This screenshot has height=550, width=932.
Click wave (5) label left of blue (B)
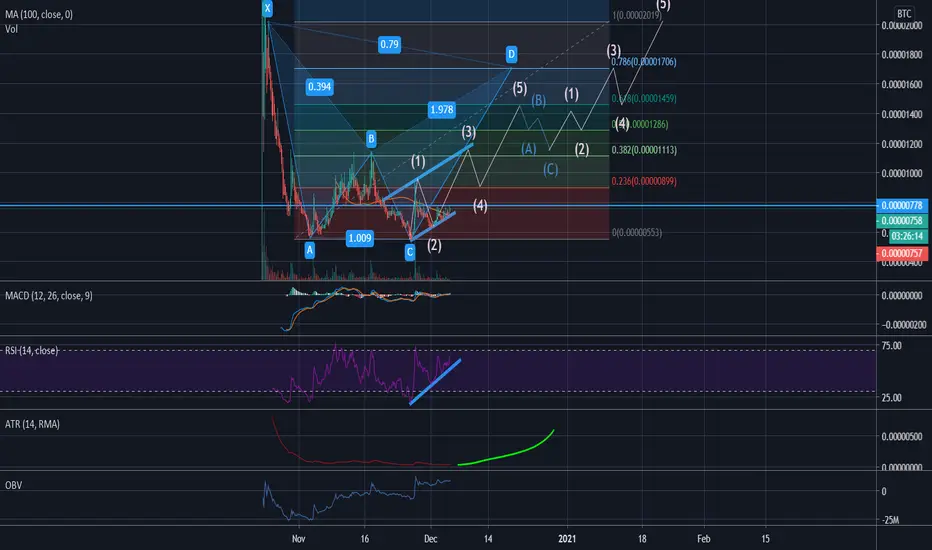click(x=519, y=89)
